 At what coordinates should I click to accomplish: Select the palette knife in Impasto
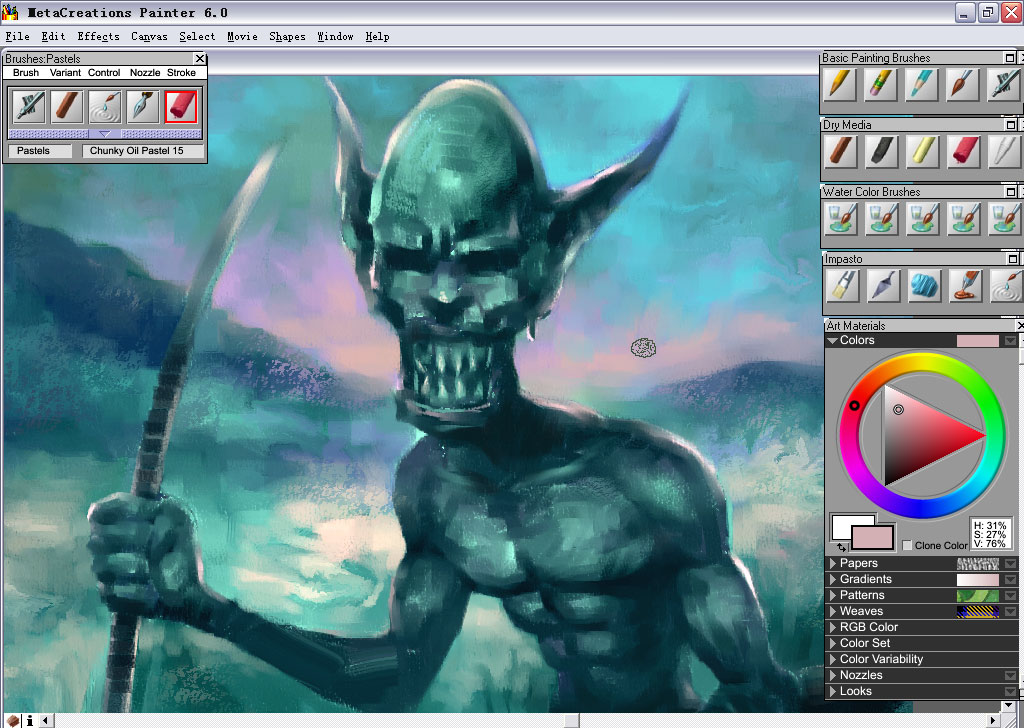tap(883, 286)
